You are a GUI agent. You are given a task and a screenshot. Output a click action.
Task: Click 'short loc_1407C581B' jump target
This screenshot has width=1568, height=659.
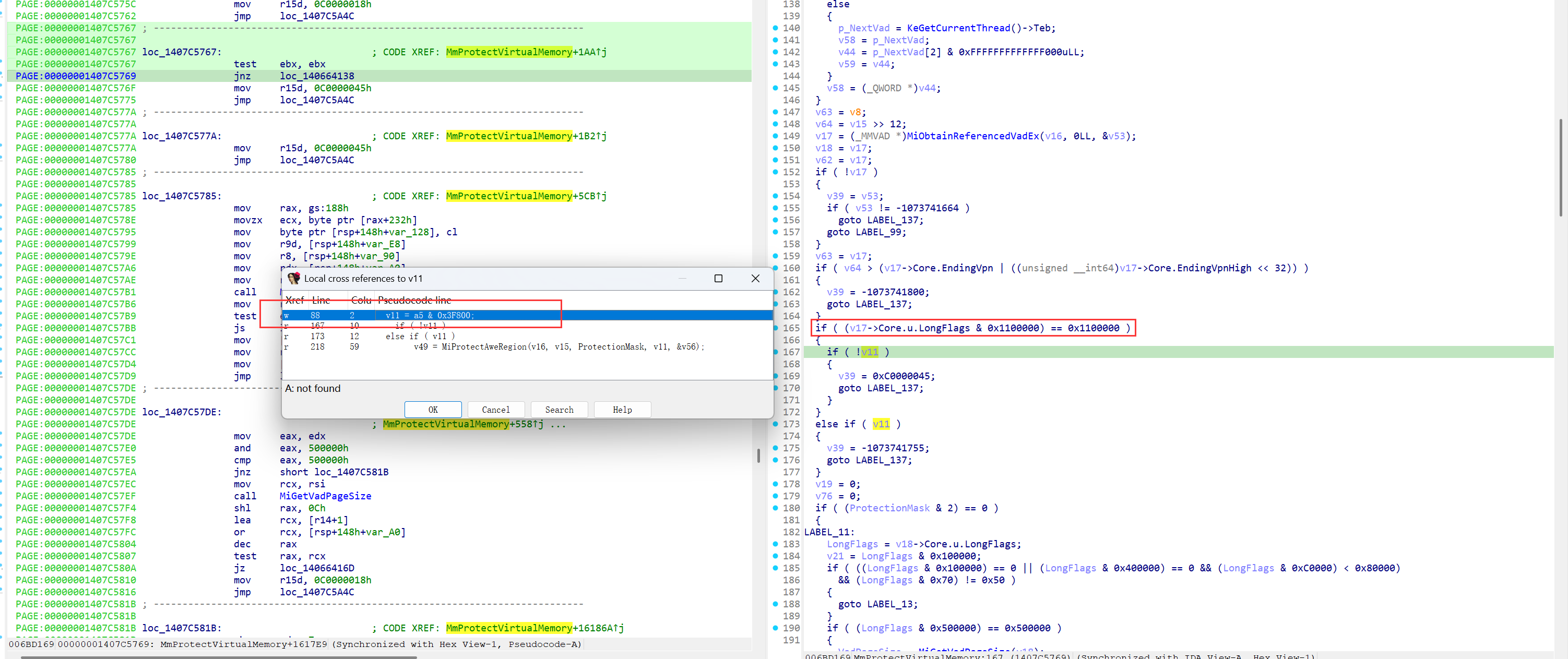(x=334, y=472)
